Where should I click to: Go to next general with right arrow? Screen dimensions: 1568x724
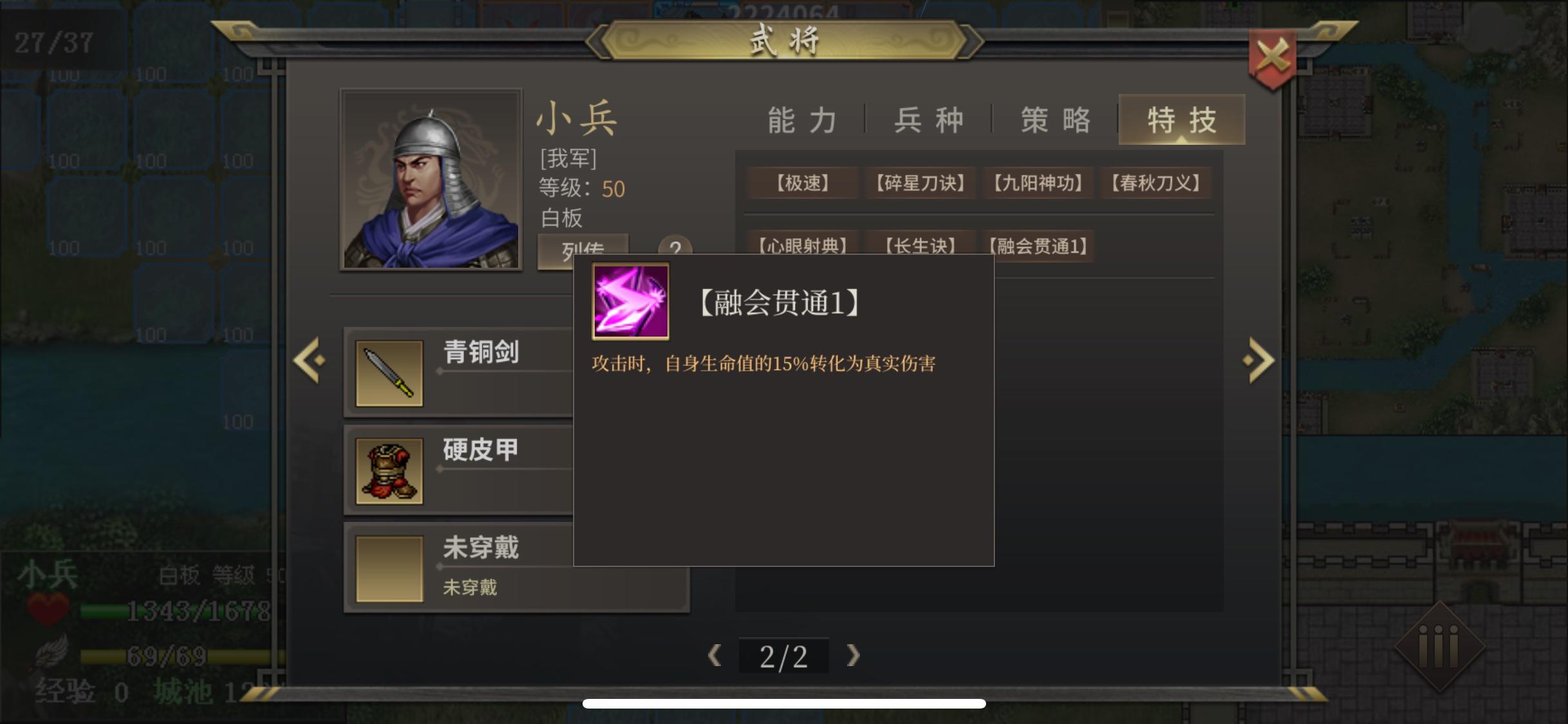point(1258,360)
